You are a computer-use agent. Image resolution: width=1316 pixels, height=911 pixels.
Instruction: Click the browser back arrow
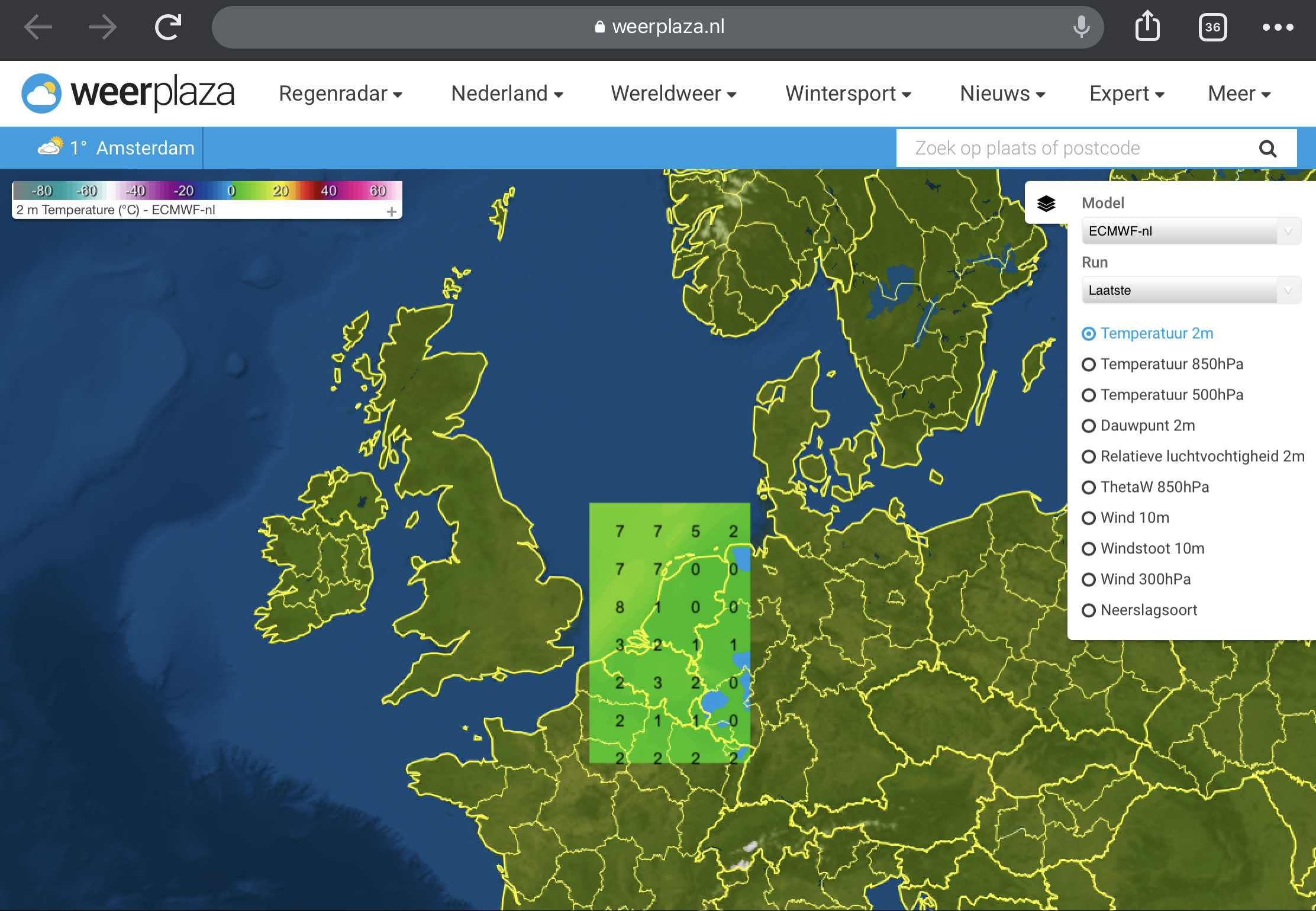38,27
